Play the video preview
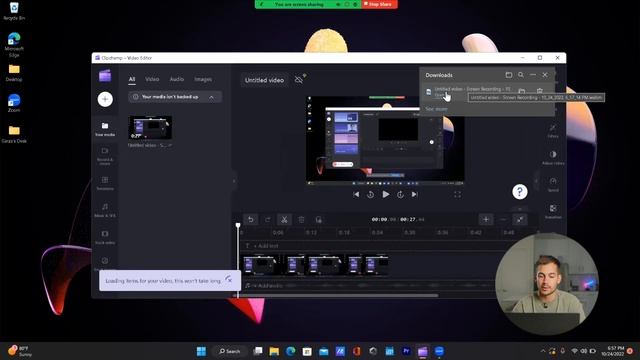The width and height of the screenshot is (640, 360). point(385,194)
